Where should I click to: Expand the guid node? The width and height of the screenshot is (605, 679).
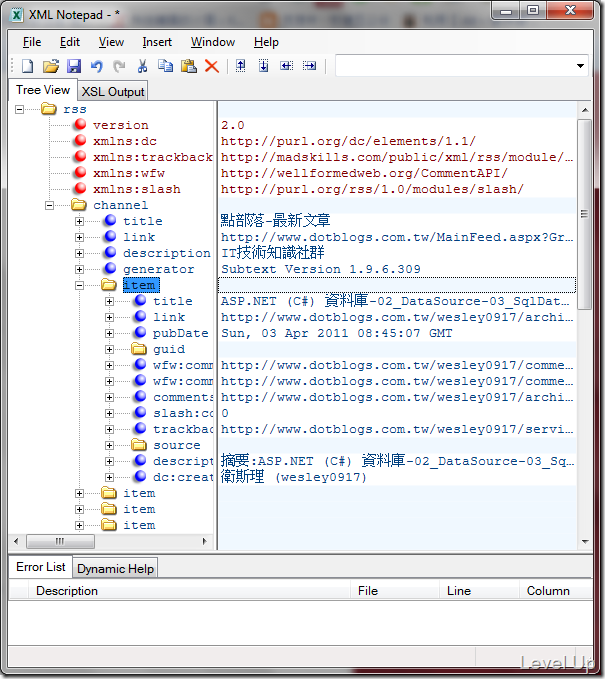pos(109,349)
